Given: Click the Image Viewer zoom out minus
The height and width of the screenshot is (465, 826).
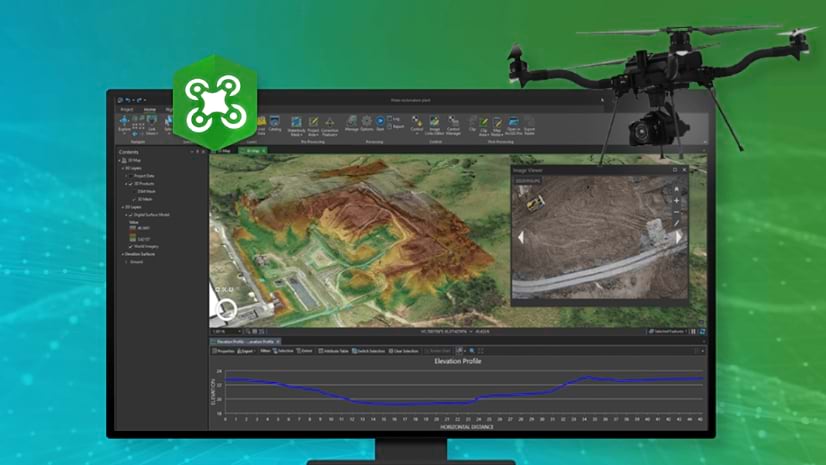Looking at the screenshot, I should pos(677,212).
